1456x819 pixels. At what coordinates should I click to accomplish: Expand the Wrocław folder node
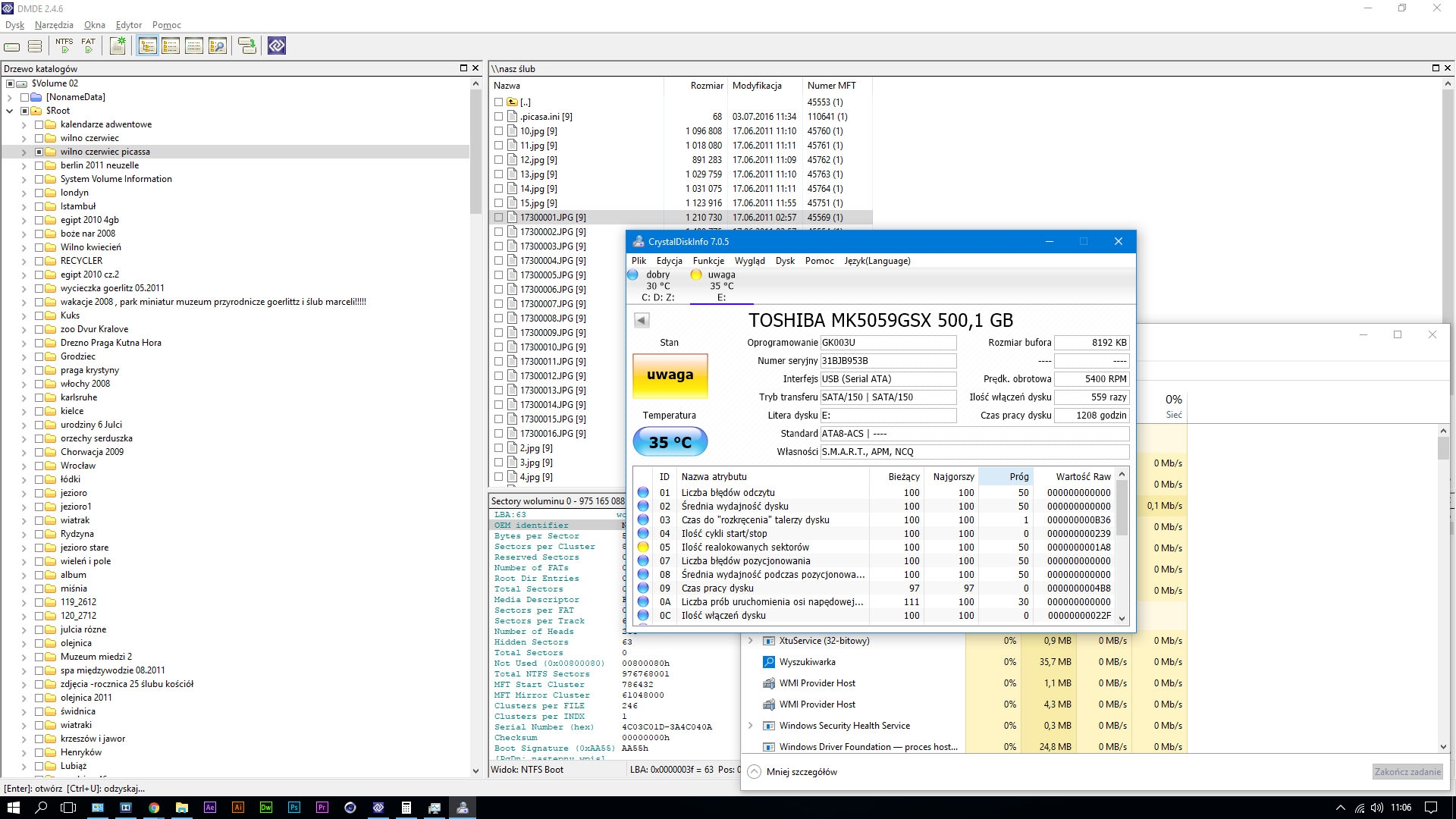[24, 466]
